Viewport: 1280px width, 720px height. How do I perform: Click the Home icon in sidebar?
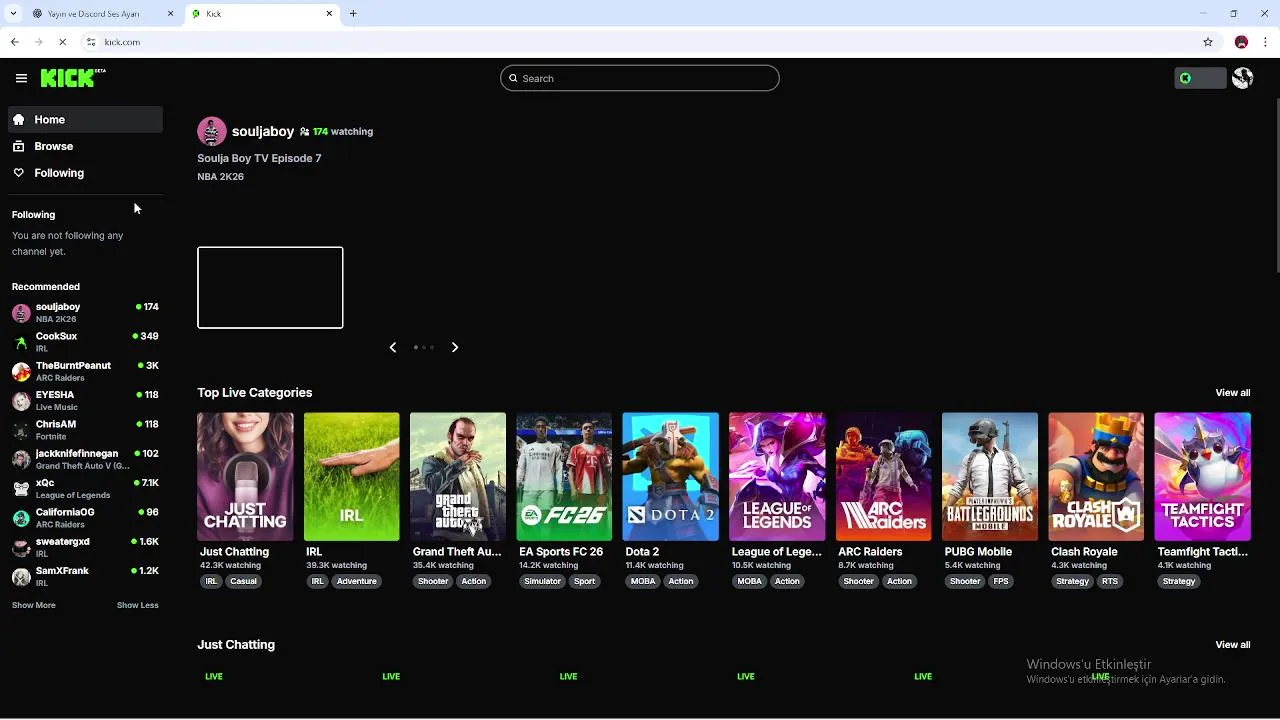click(18, 119)
